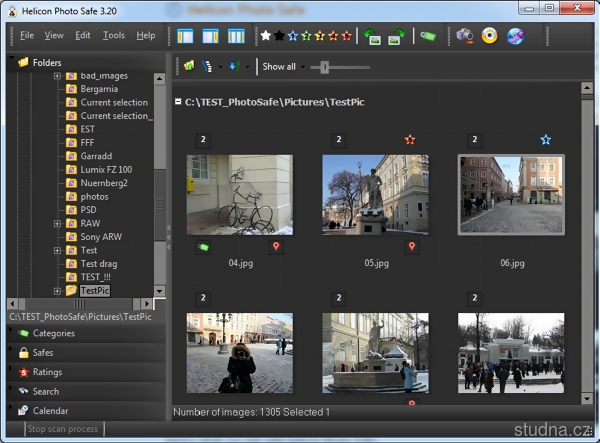Click the globe web export icon
This screenshot has width=600, height=443.
(x=515, y=36)
